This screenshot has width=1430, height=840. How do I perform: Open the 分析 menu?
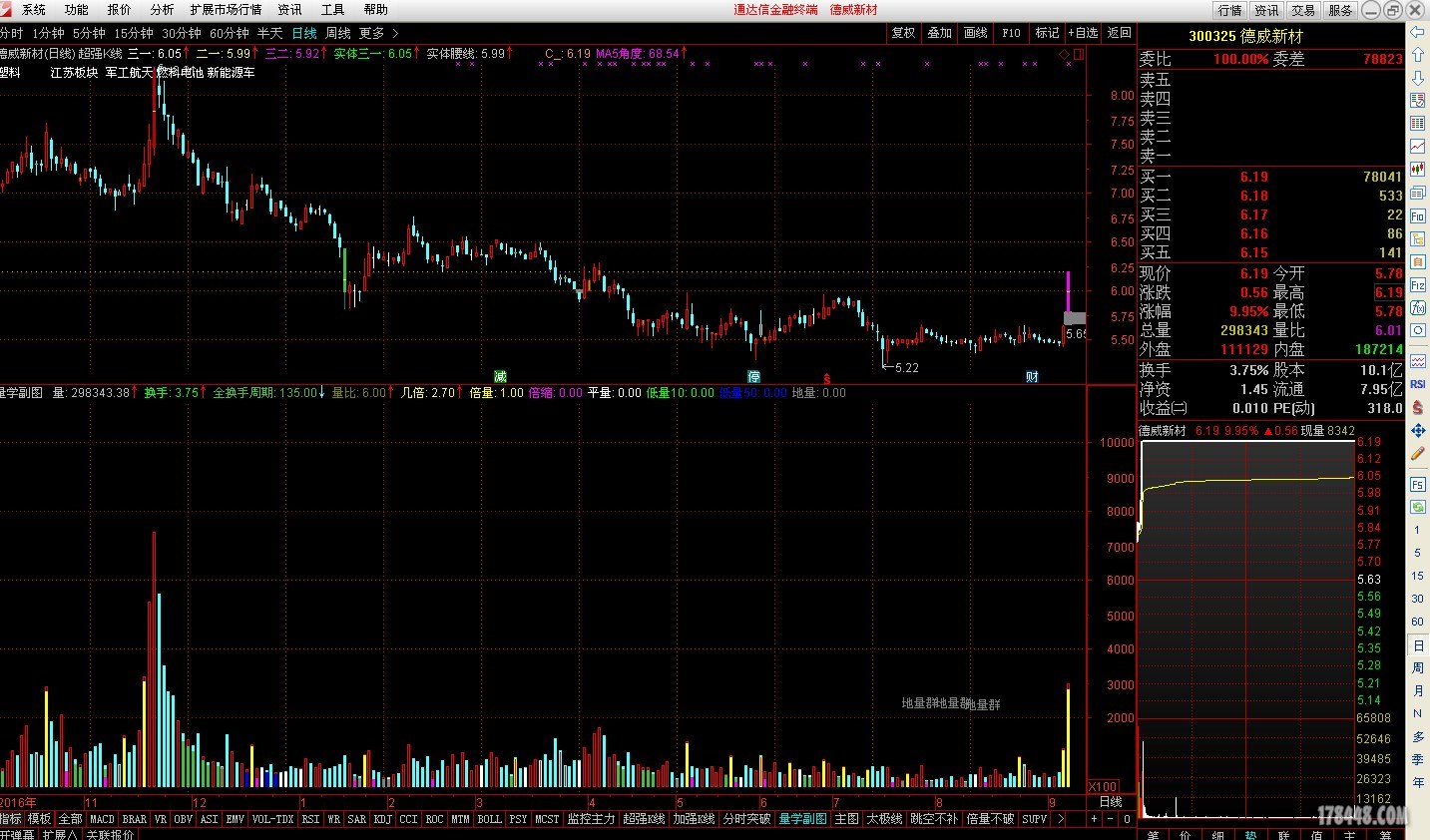[x=162, y=10]
